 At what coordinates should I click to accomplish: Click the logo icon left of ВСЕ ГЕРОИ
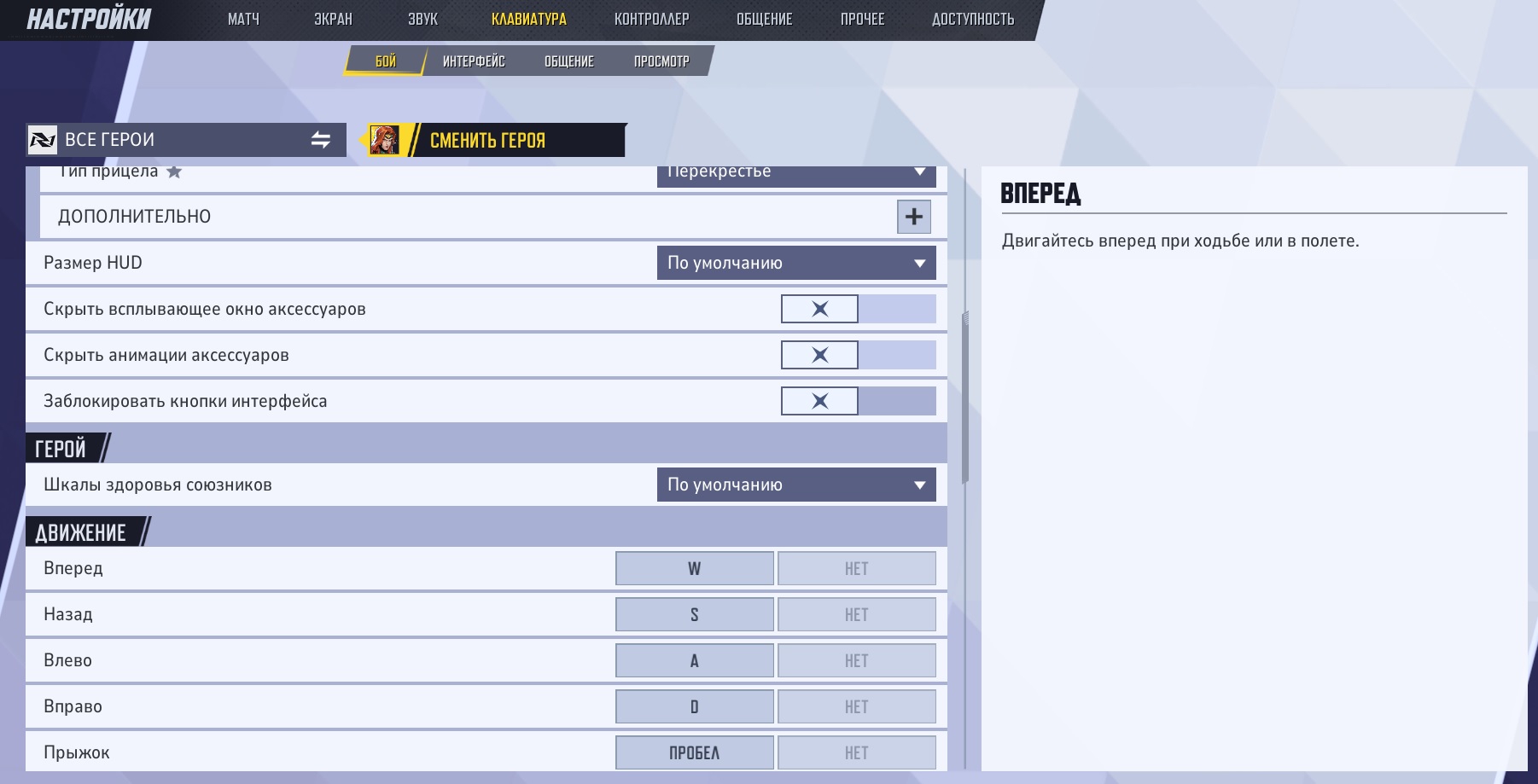click(x=42, y=140)
